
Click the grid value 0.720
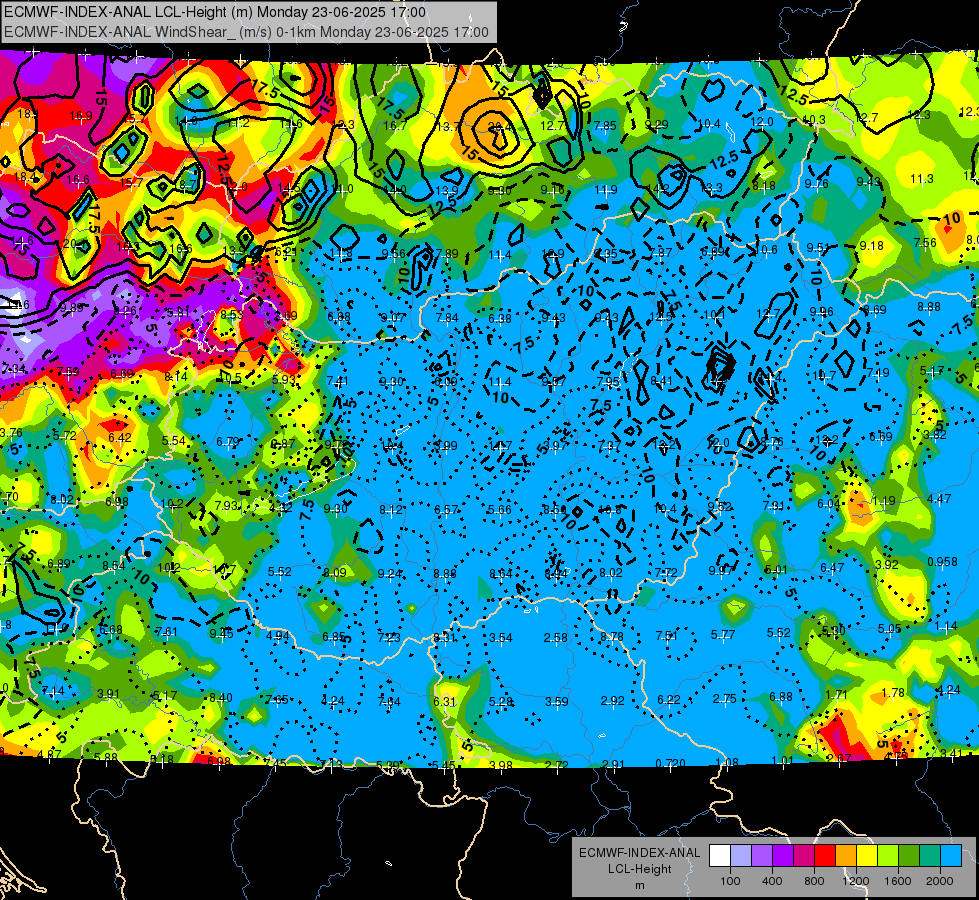[x=670, y=763]
